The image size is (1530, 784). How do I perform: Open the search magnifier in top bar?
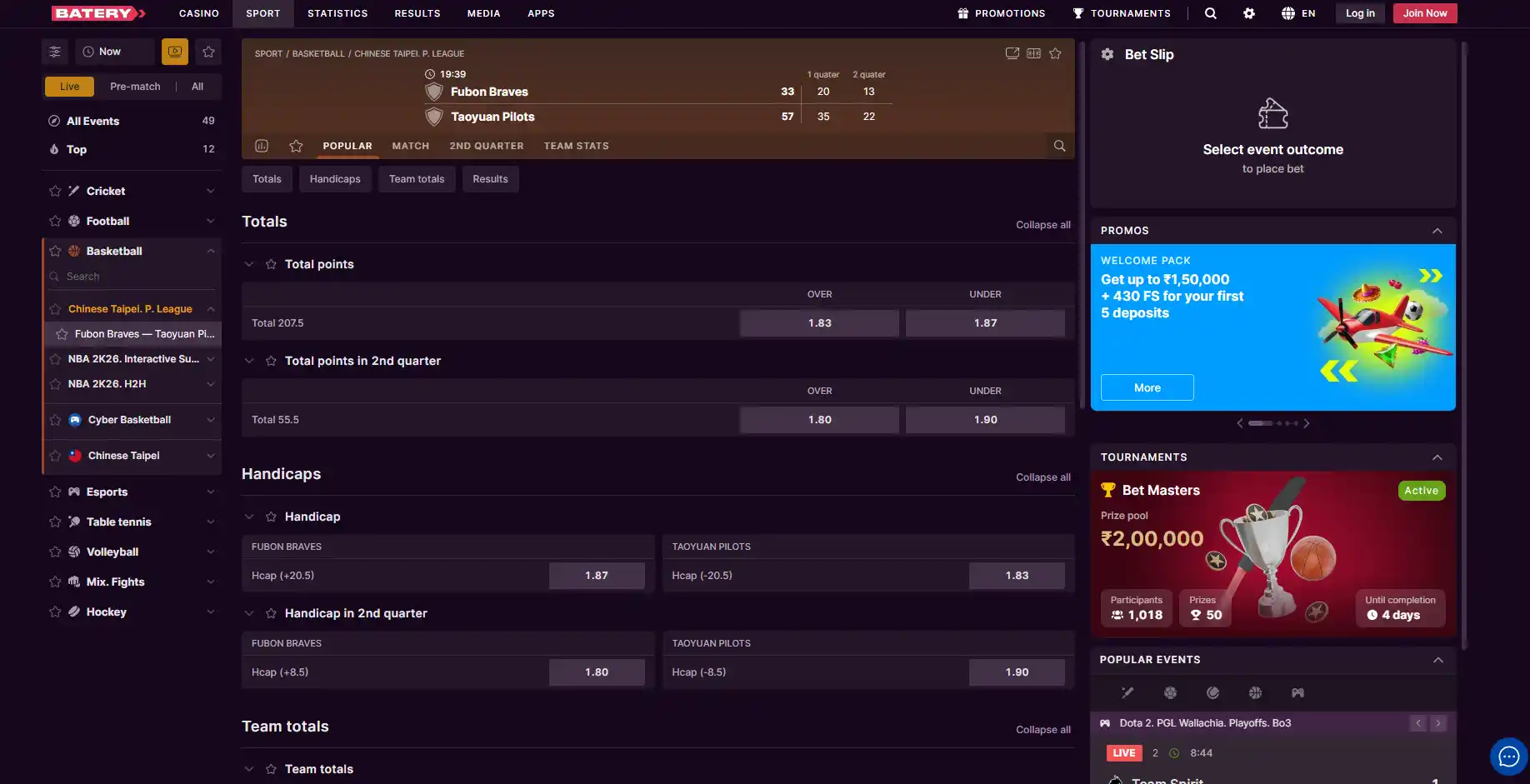tap(1211, 13)
